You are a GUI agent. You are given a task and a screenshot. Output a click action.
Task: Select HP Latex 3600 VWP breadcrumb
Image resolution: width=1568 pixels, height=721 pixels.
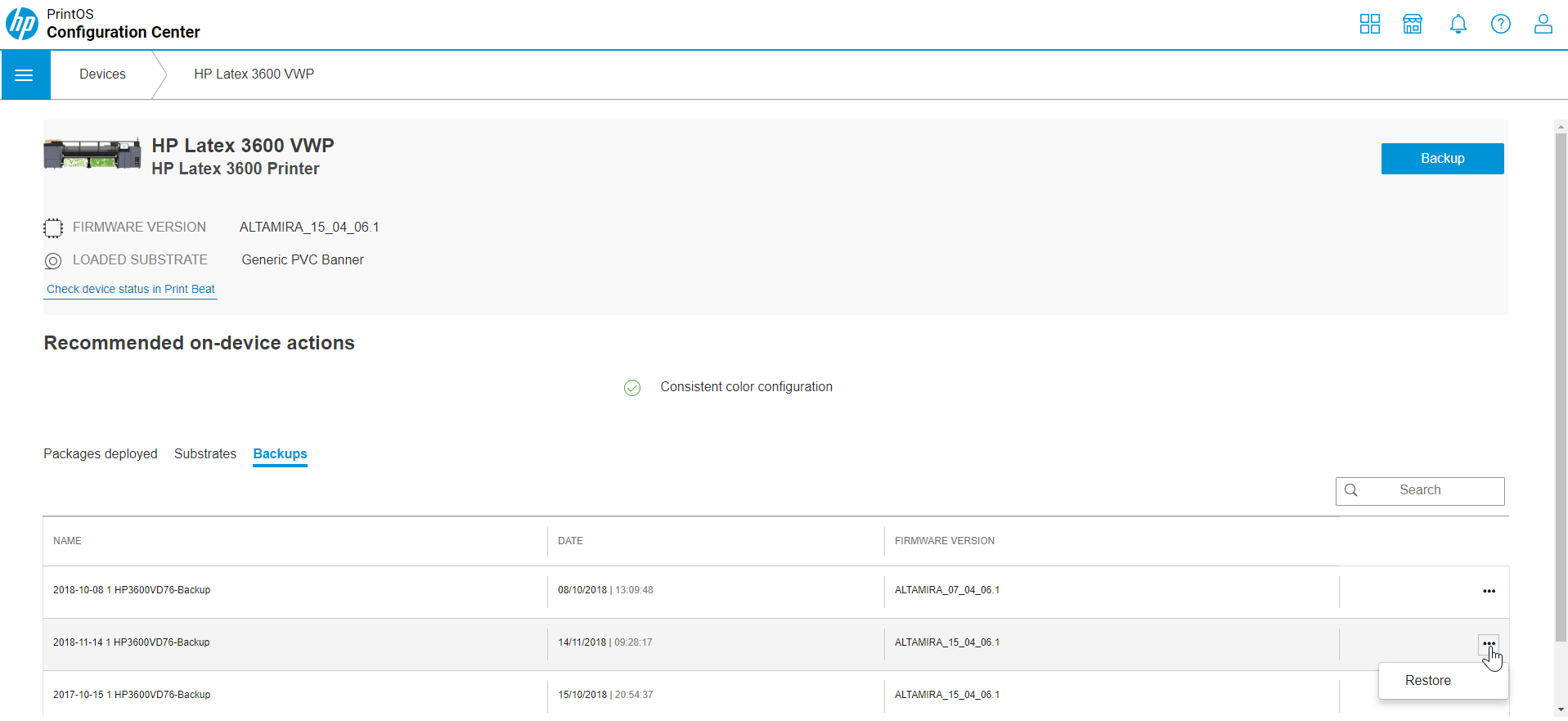(x=254, y=74)
